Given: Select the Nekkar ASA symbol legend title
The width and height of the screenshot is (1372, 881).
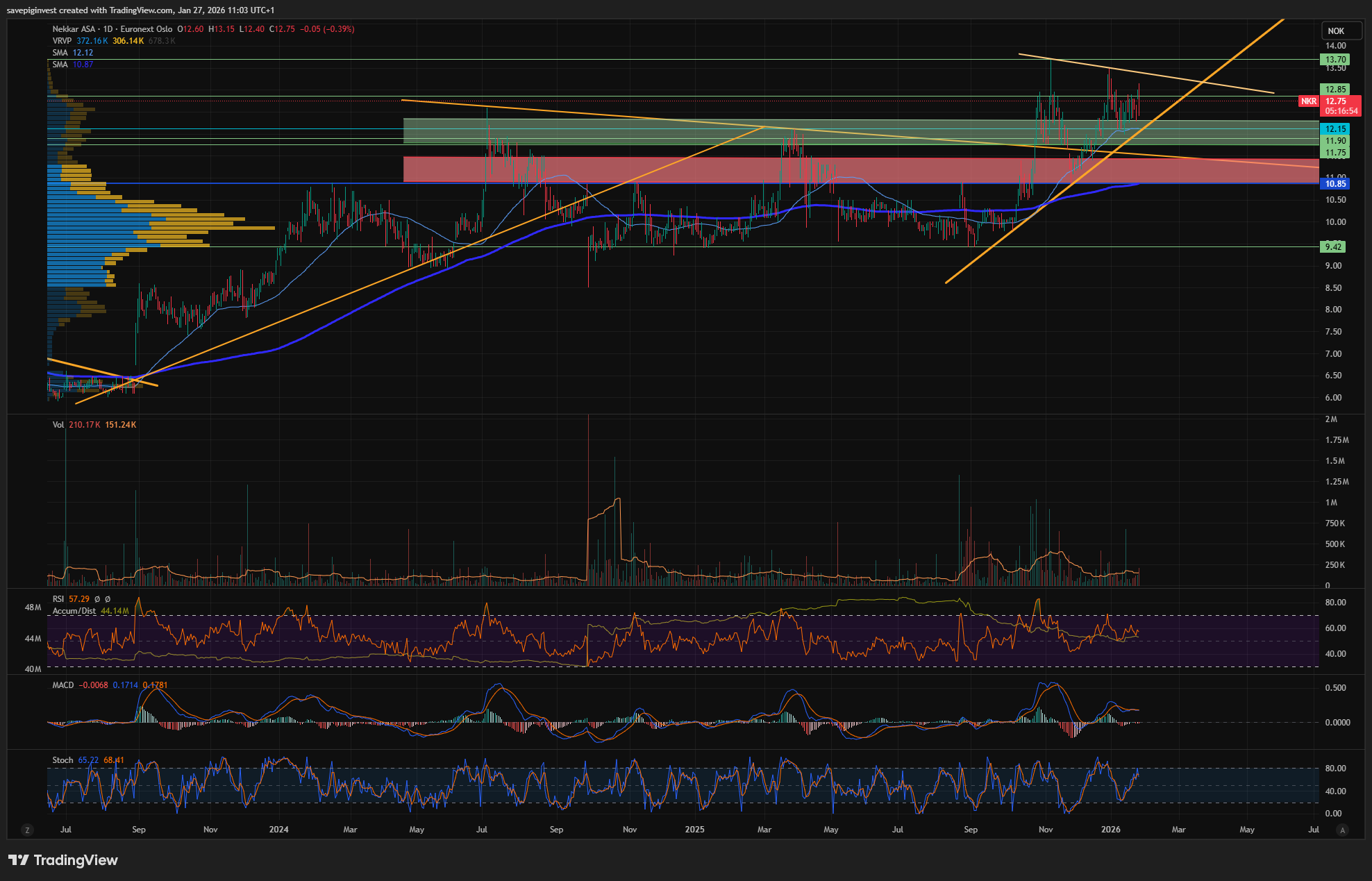Looking at the screenshot, I should click(74, 29).
